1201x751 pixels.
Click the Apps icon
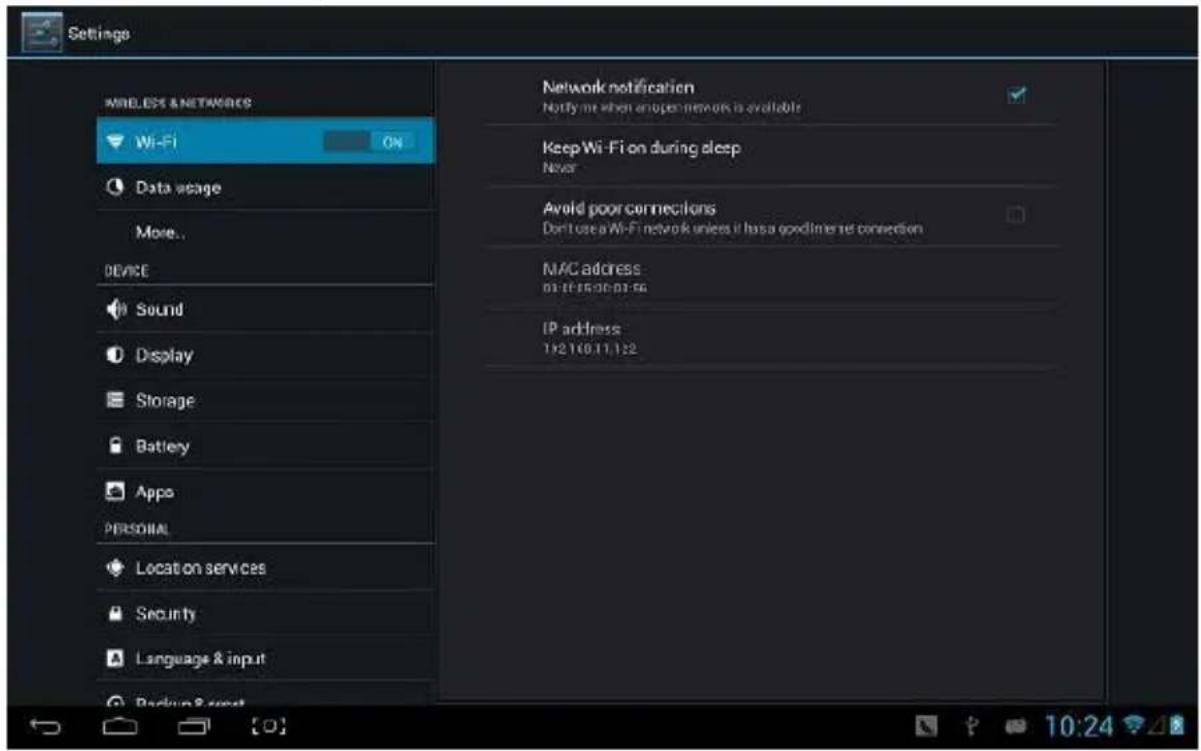(113, 492)
